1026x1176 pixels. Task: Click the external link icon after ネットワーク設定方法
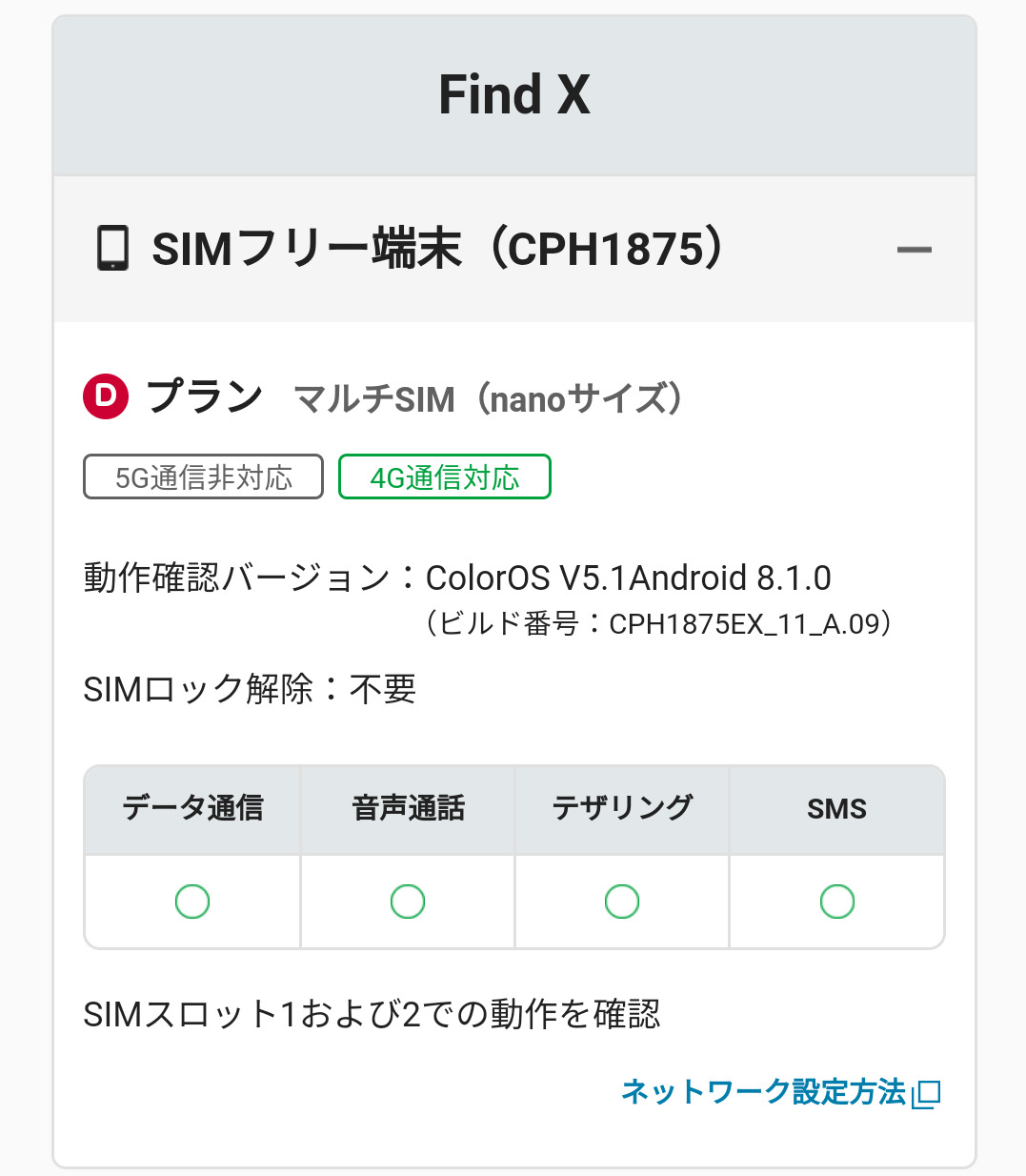coord(926,1094)
